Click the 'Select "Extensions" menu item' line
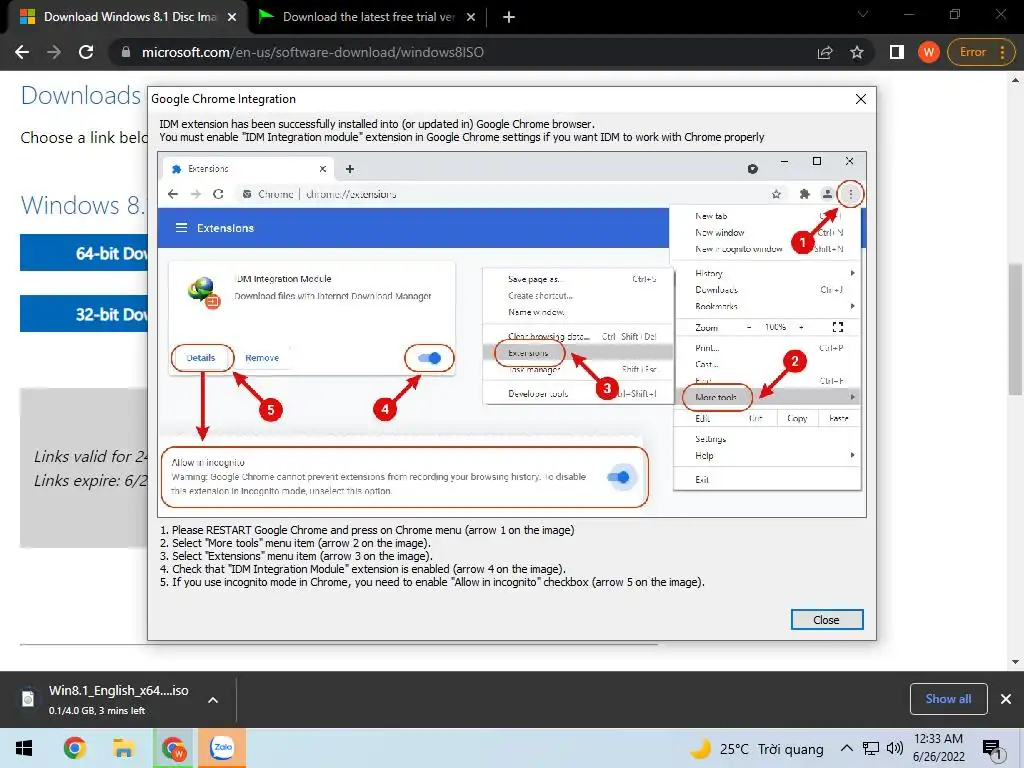Screen dimensions: 1024x768 tap(296, 556)
